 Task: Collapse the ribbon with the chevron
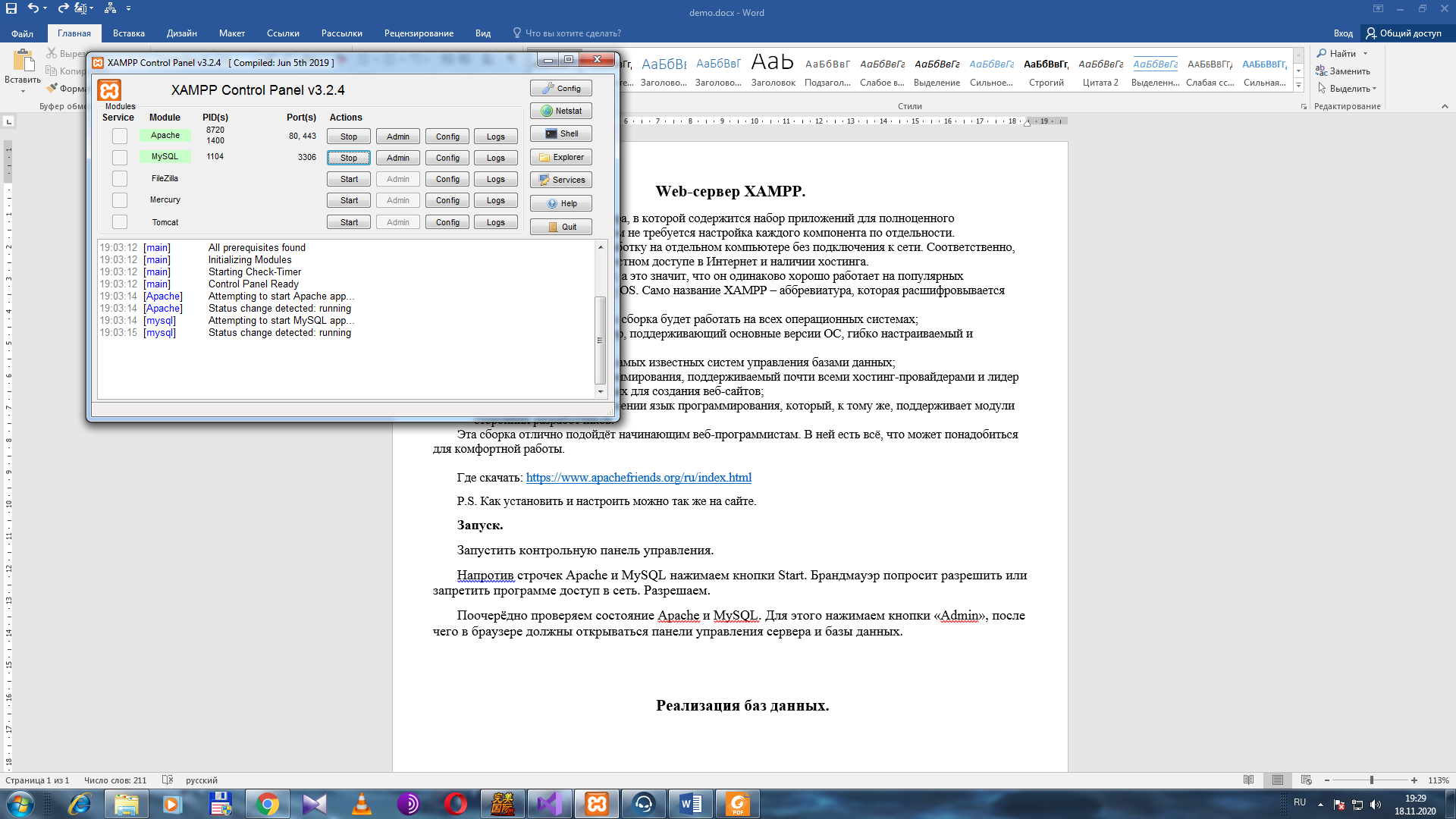1445,107
